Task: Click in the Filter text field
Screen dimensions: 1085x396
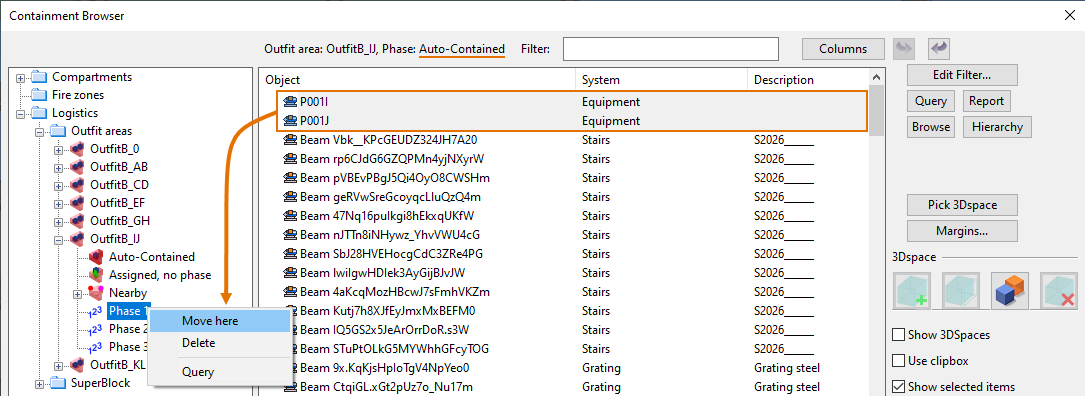Action: [x=671, y=49]
